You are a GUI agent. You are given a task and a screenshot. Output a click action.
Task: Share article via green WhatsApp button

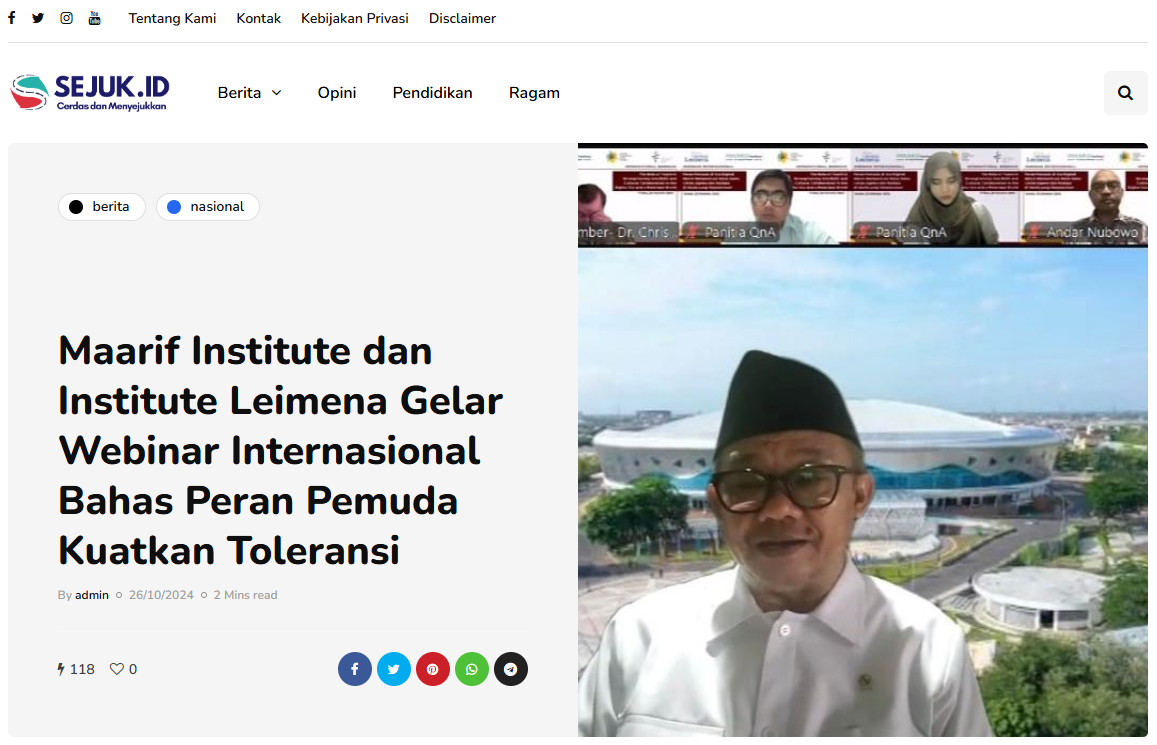click(472, 669)
